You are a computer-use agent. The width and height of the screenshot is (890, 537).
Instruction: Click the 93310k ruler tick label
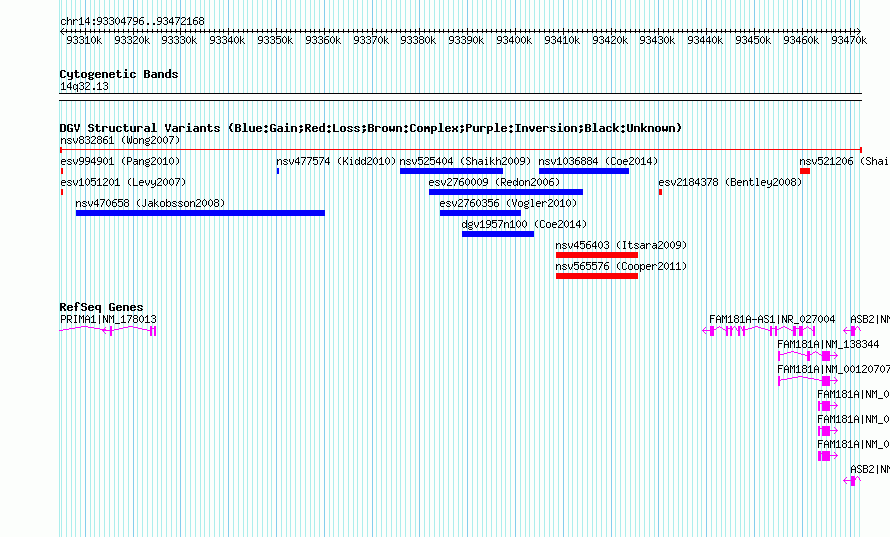[x=84, y=41]
